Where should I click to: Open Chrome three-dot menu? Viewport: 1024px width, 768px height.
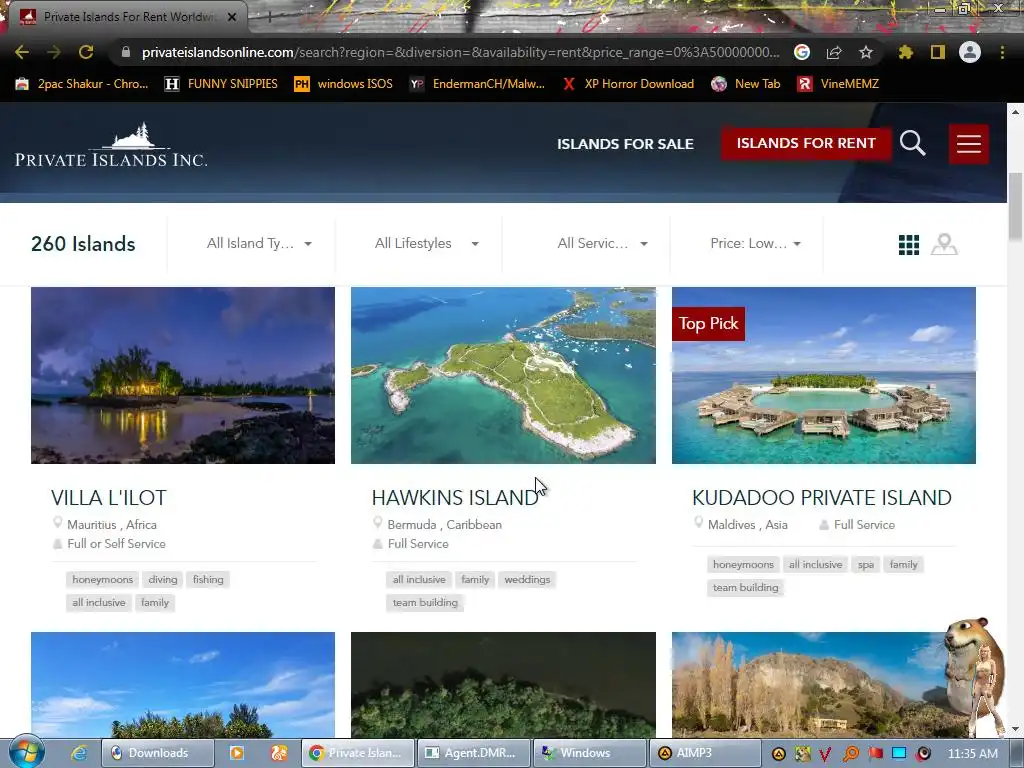(x=1002, y=52)
